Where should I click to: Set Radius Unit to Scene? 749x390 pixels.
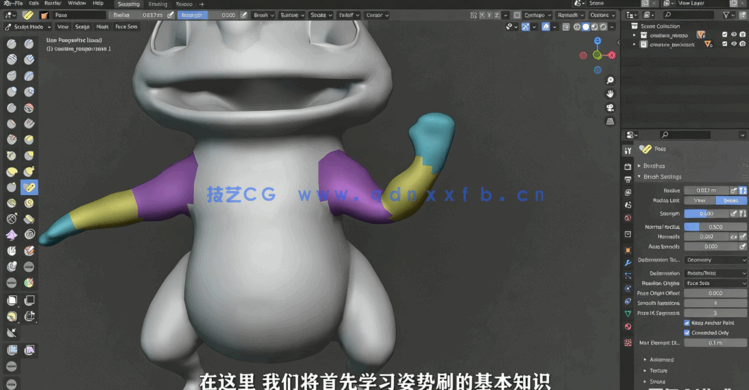pyautogui.click(x=731, y=201)
